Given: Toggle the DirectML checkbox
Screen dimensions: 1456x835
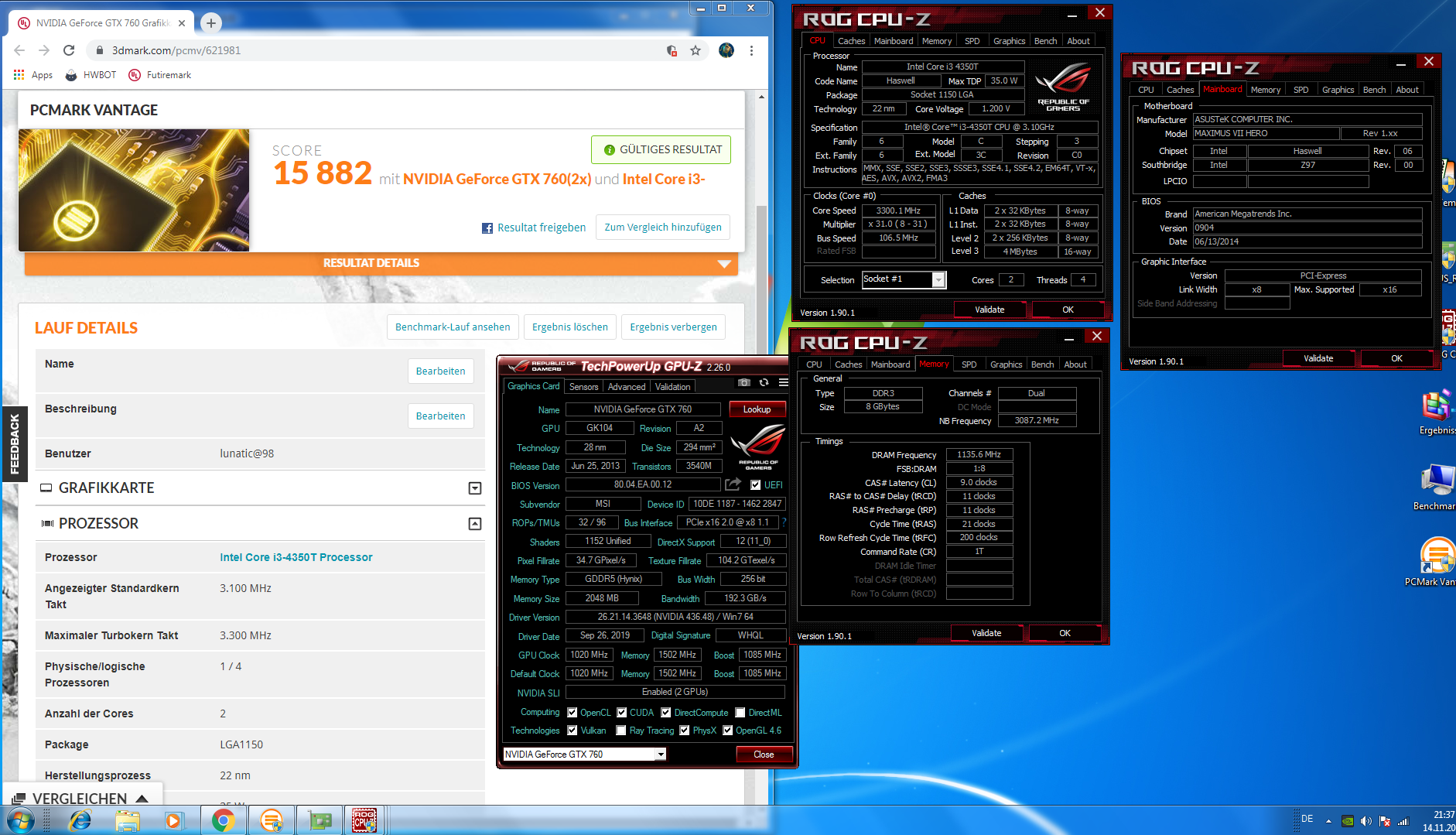Looking at the screenshot, I should tap(740, 713).
